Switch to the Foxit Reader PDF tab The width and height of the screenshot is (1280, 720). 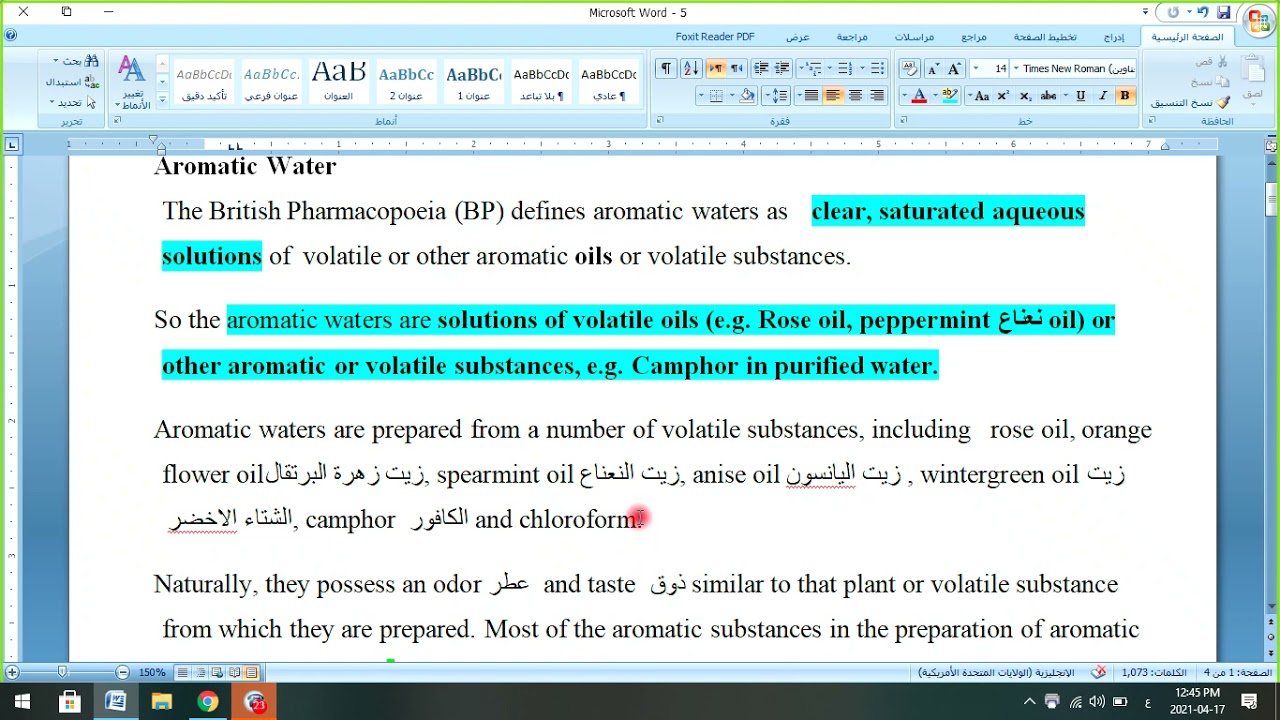pyautogui.click(x=715, y=37)
